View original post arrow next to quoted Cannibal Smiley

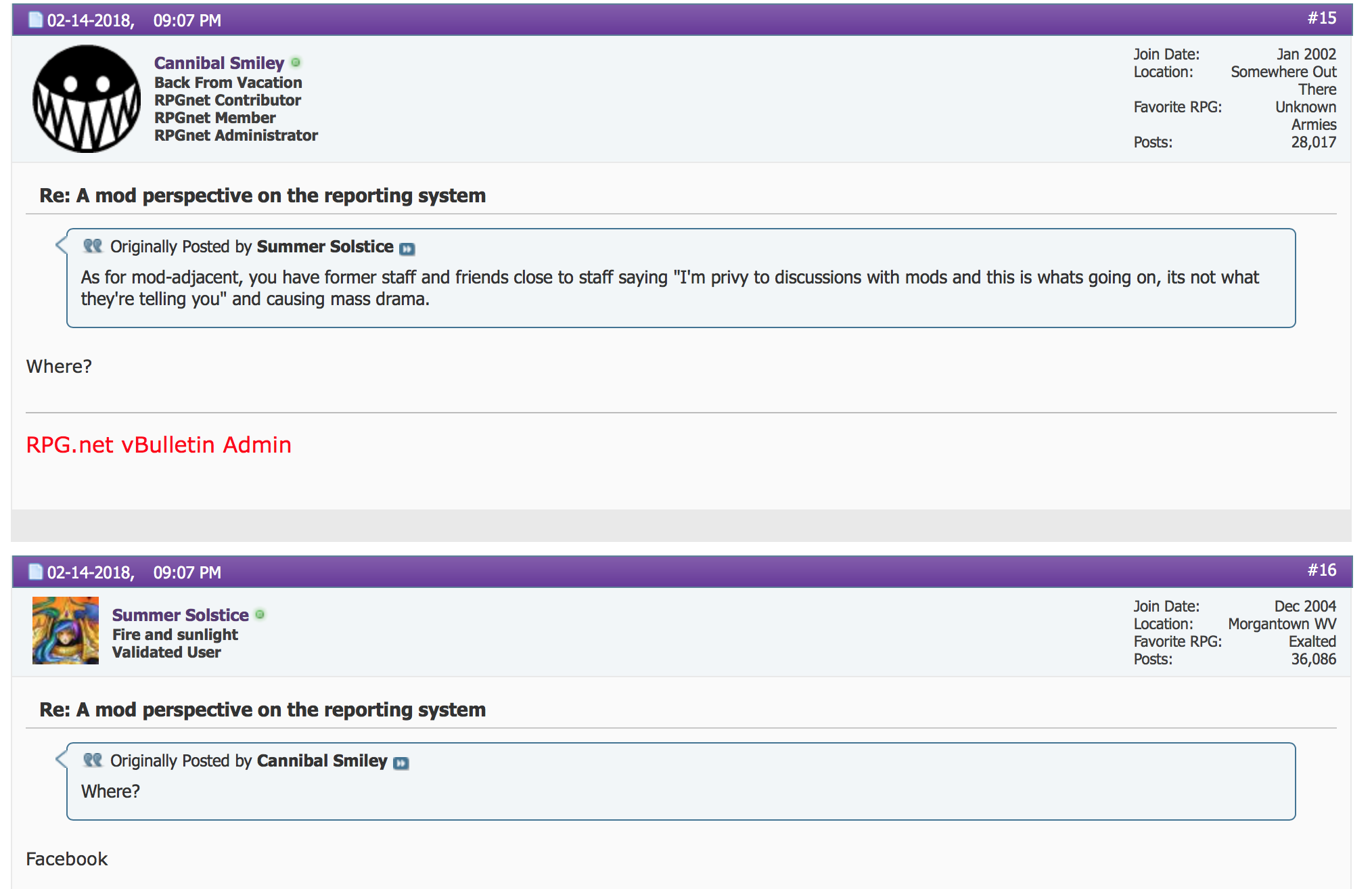pos(401,762)
